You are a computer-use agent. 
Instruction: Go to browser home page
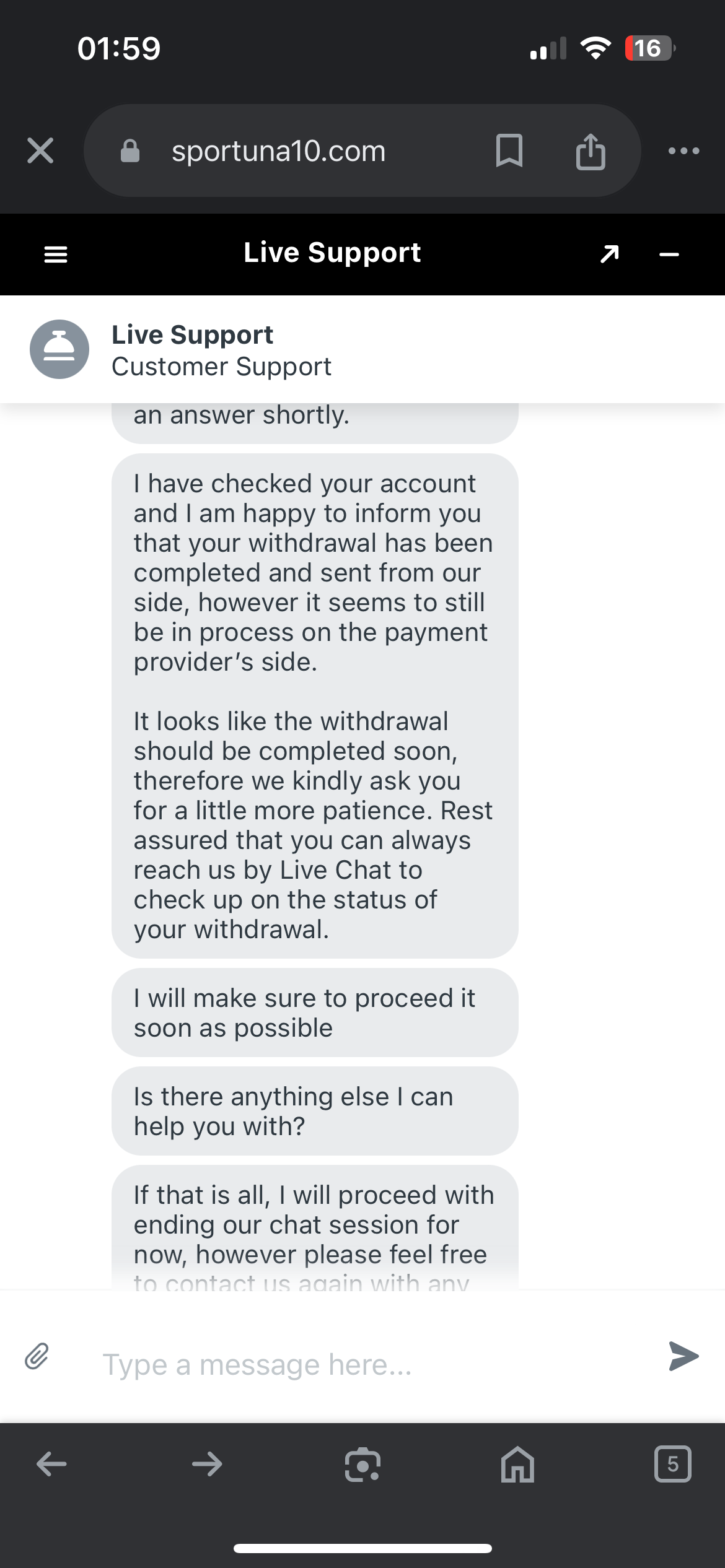(x=517, y=1465)
